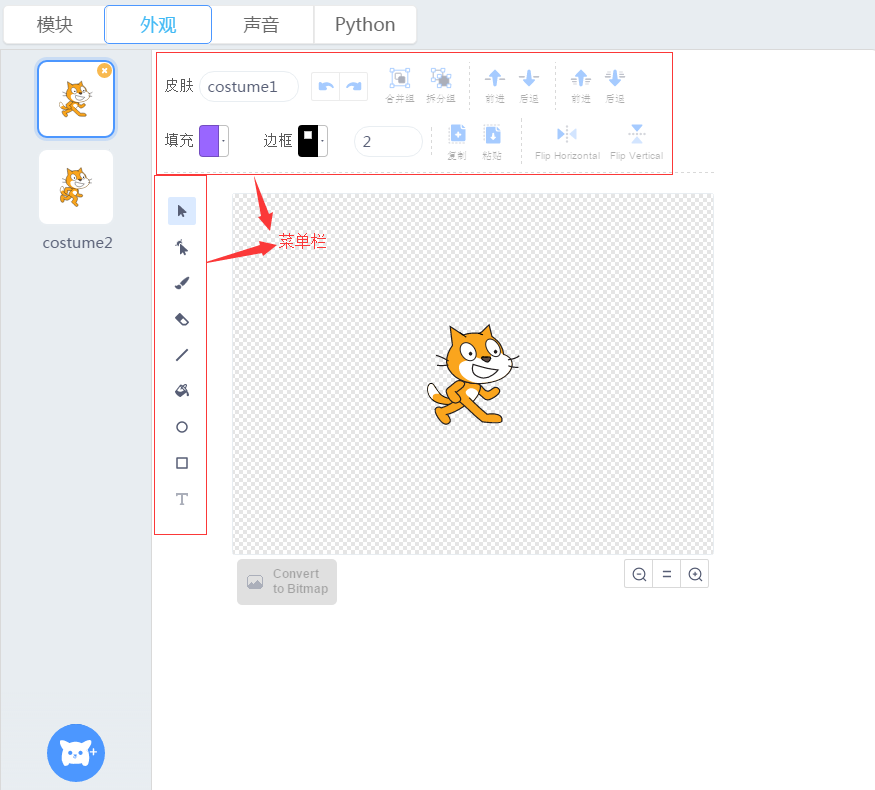Switch to the 模块 tab
The height and width of the screenshot is (790, 875).
54,25
